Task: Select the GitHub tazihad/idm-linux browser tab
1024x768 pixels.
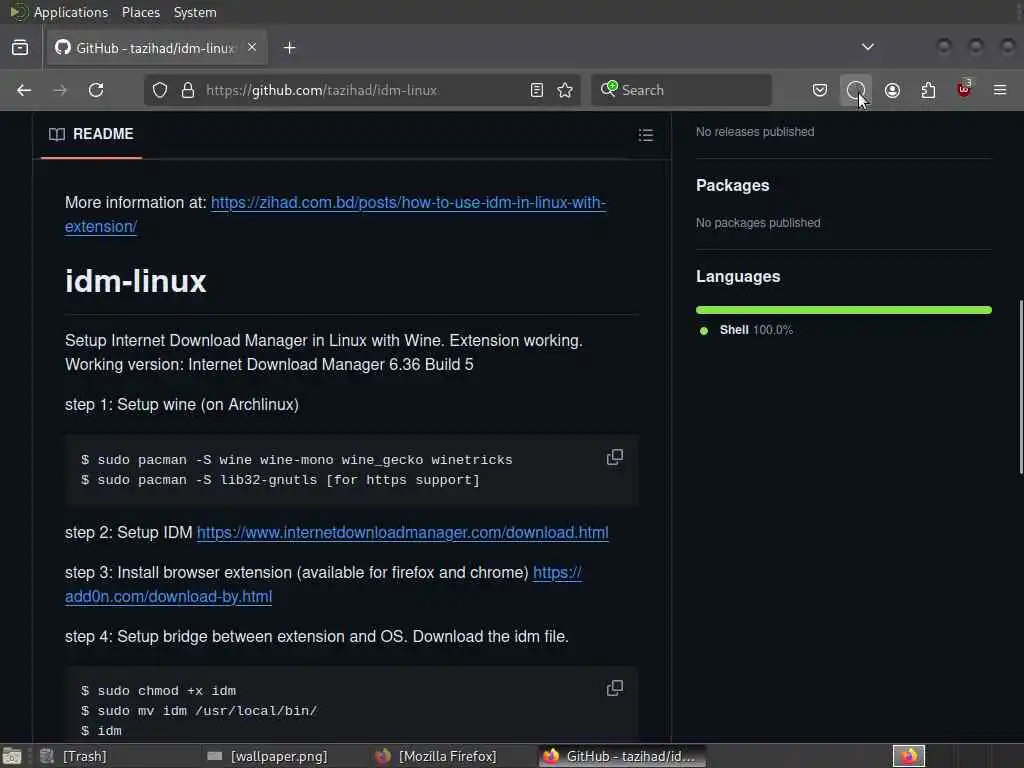Action: [x=157, y=48]
